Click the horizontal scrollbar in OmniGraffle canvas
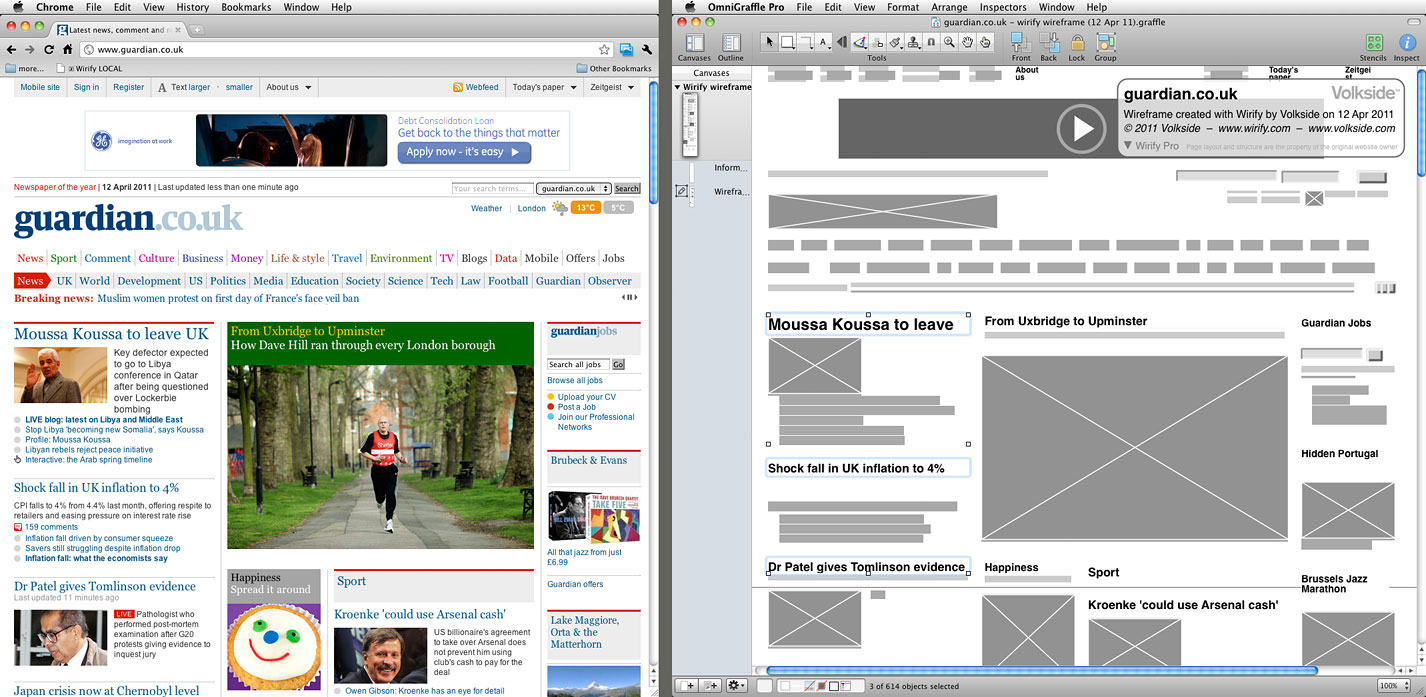Screen dimensions: 1426x697 [x=1040, y=670]
